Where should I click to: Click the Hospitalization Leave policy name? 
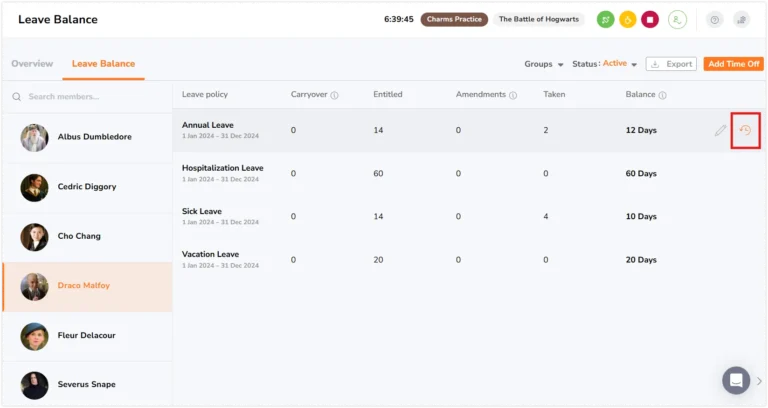point(222,168)
